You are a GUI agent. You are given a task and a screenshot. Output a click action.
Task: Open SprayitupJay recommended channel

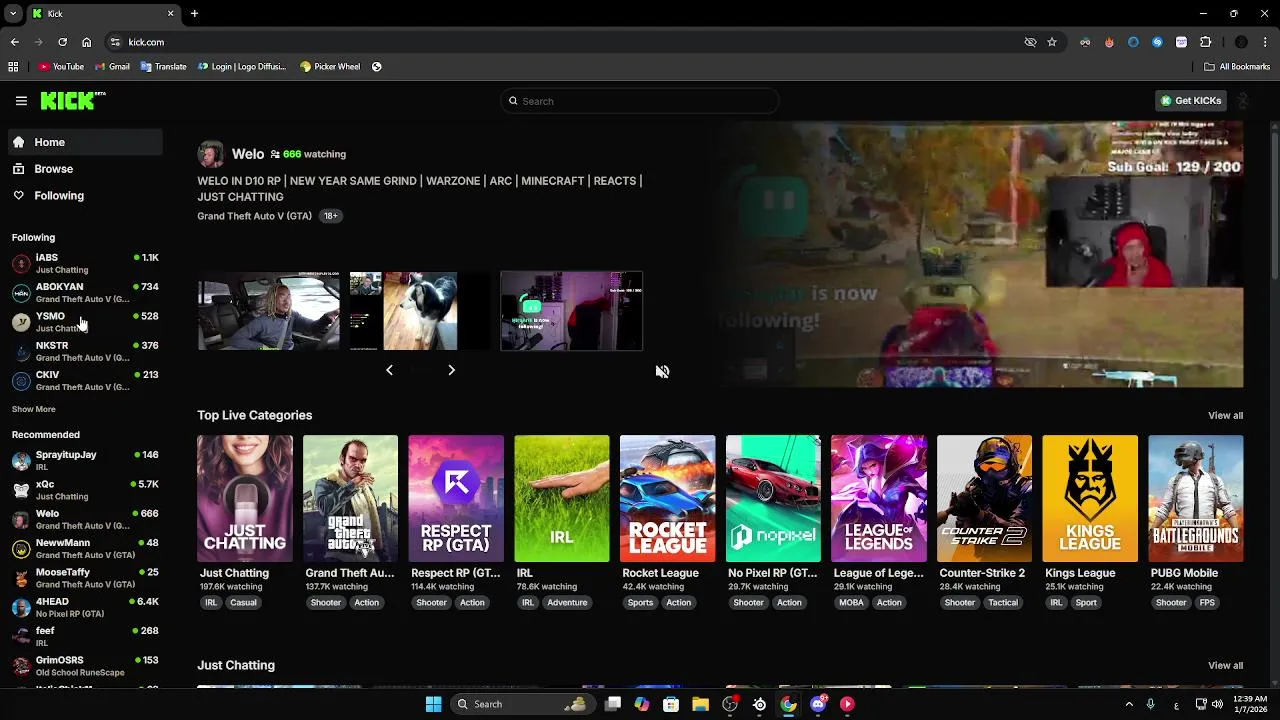pos(85,460)
